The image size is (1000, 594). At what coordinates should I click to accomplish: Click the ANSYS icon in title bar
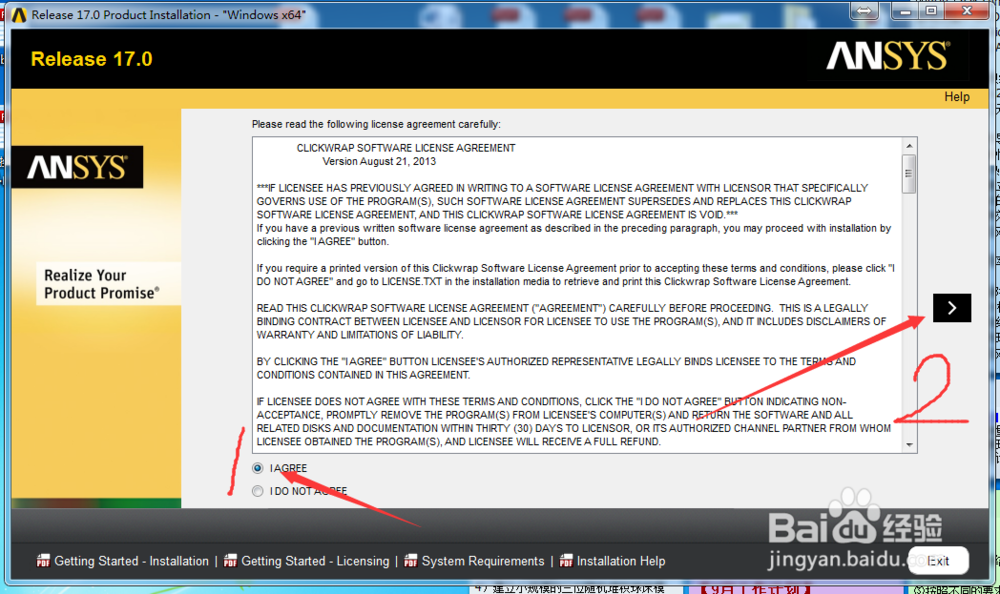[18, 15]
